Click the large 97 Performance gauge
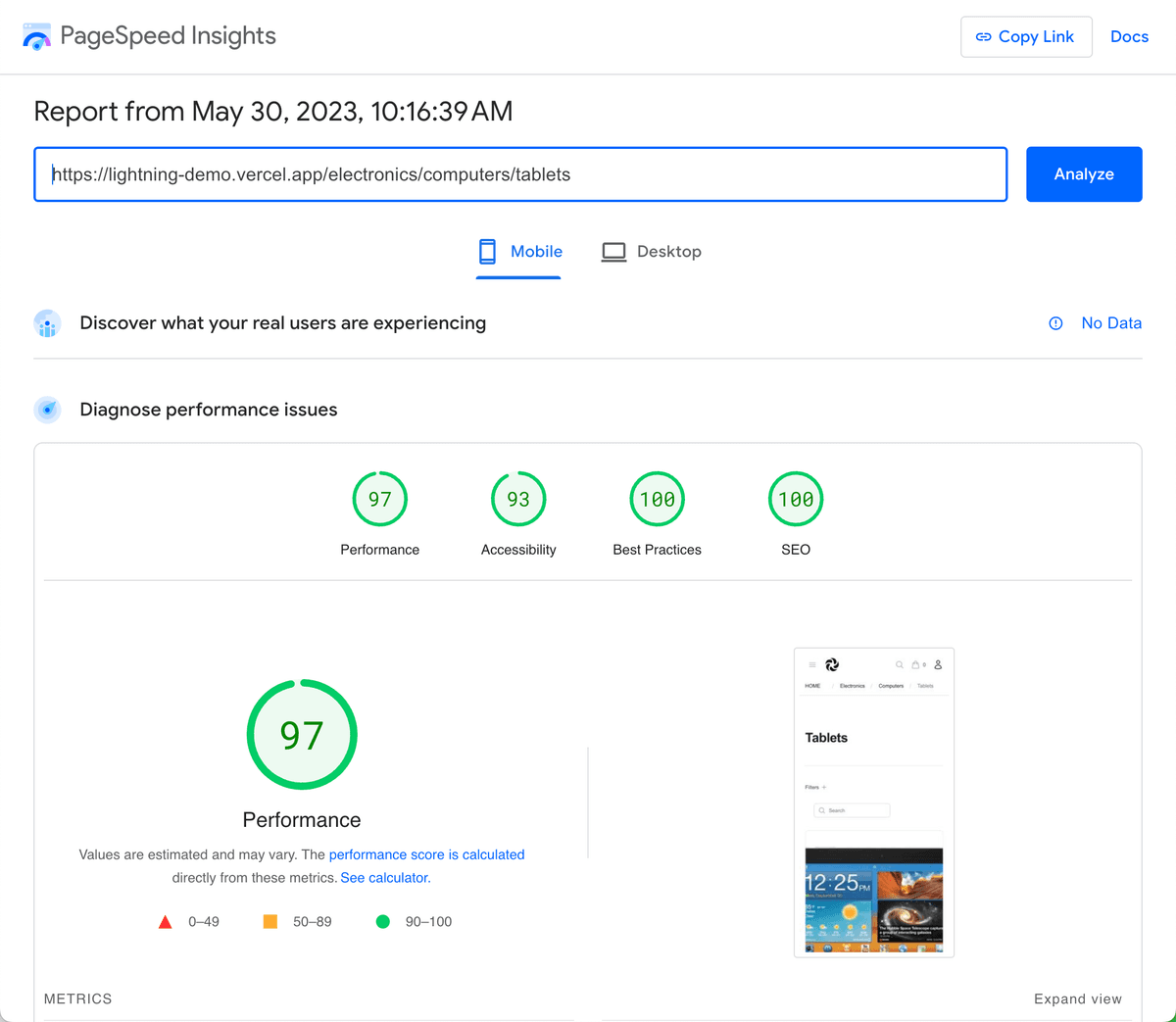This screenshot has height=1022, width=1176. tap(302, 735)
